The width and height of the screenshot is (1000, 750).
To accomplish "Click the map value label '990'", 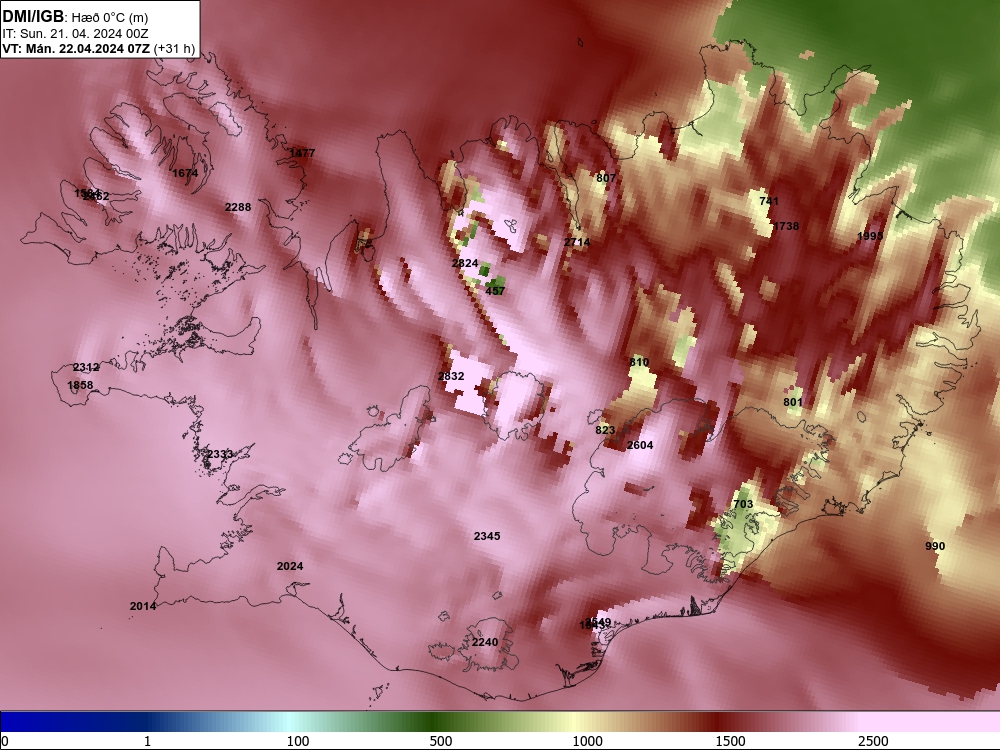I will [935, 546].
